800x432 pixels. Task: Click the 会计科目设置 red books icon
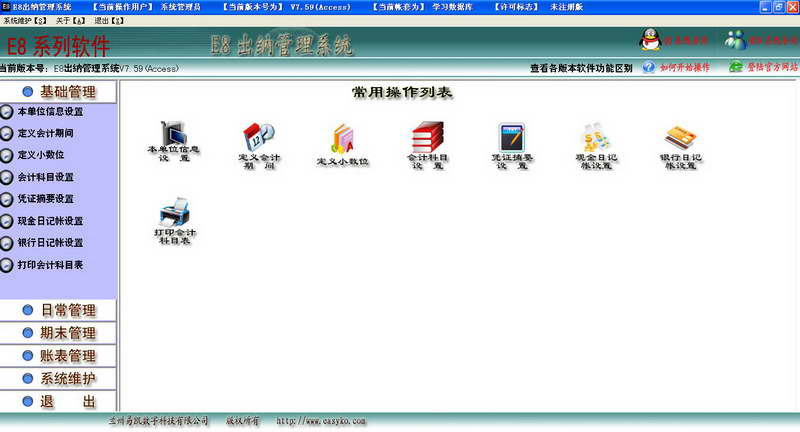pos(427,137)
